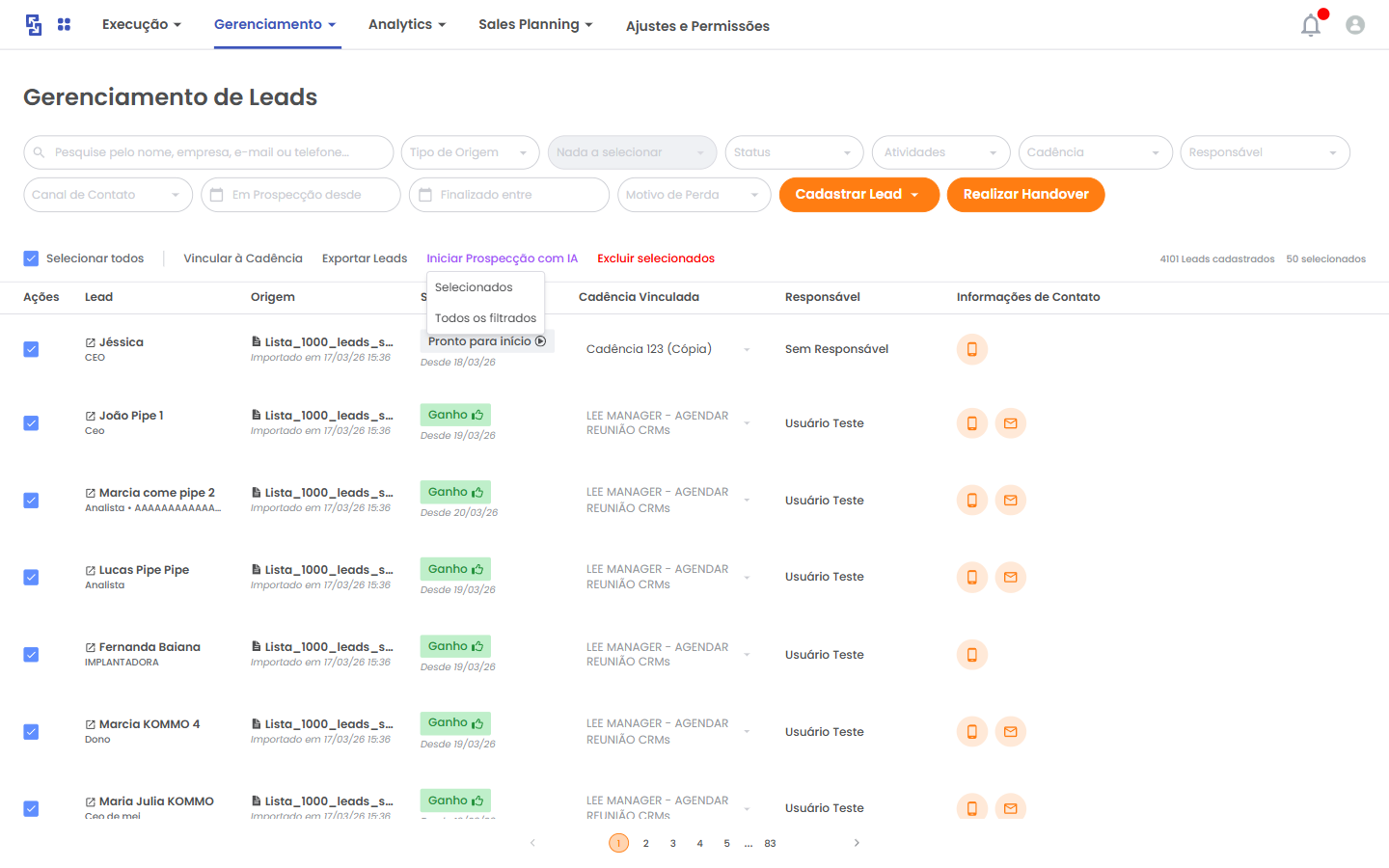Click João Pipe 1 phone icon
Viewport: 1389px width, 868px height.
[972, 423]
